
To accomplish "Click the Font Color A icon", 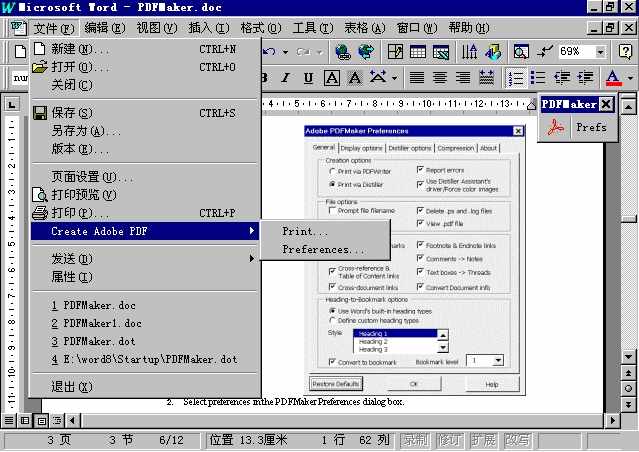I will coord(613,77).
